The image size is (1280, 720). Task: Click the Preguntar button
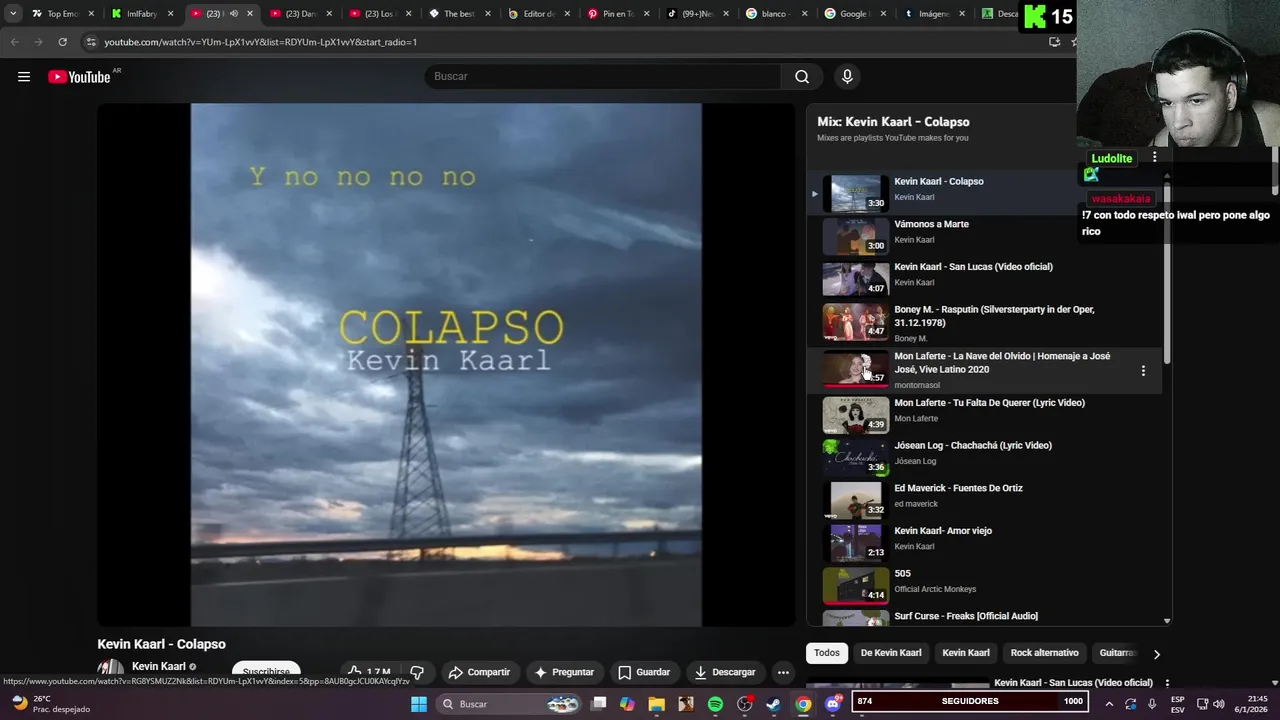point(564,672)
